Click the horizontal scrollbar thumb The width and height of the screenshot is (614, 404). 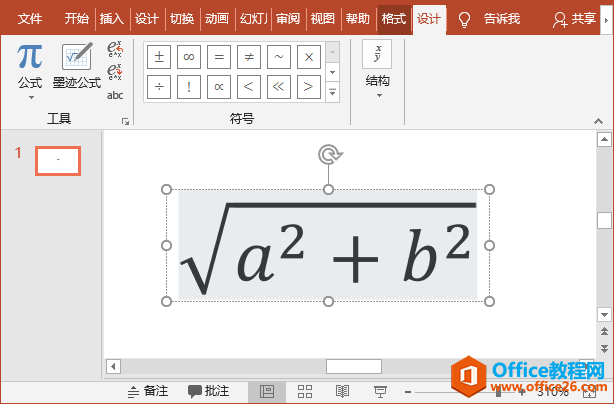click(x=354, y=366)
